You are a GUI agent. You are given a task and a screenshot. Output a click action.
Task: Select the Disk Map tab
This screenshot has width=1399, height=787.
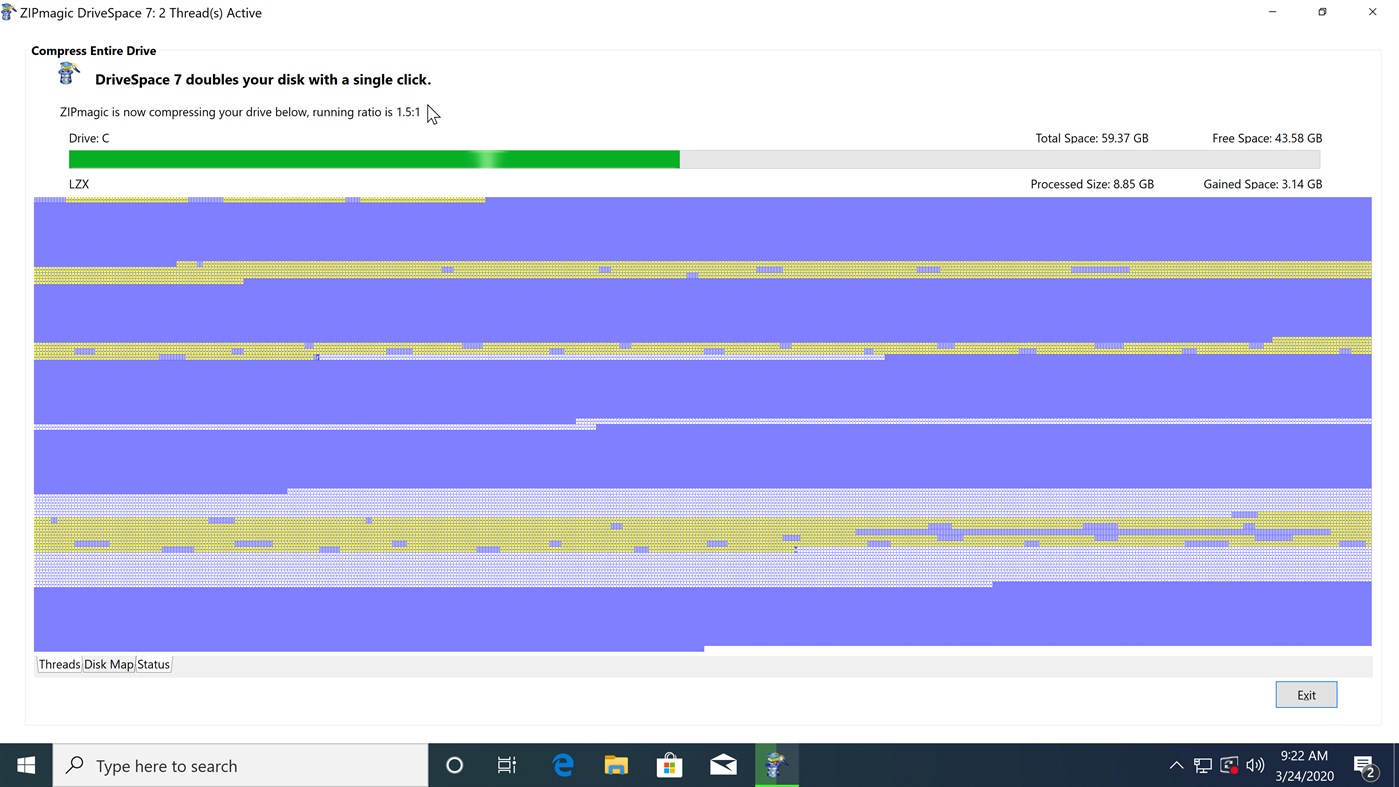pyautogui.click(x=108, y=664)
